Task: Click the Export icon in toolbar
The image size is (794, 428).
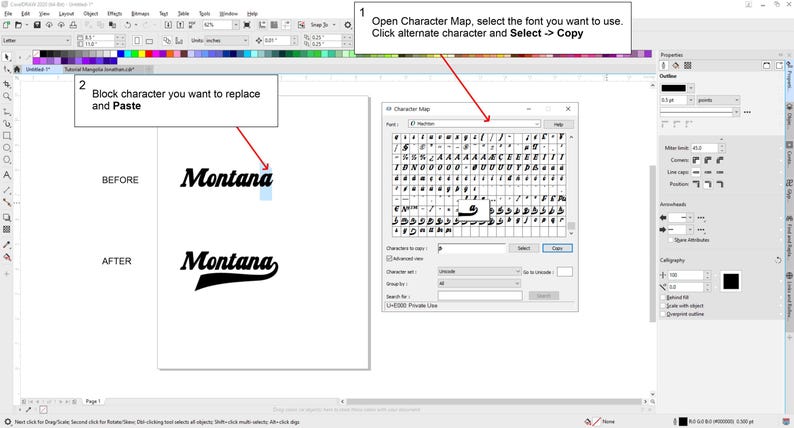Action: (x=180, y=25)
